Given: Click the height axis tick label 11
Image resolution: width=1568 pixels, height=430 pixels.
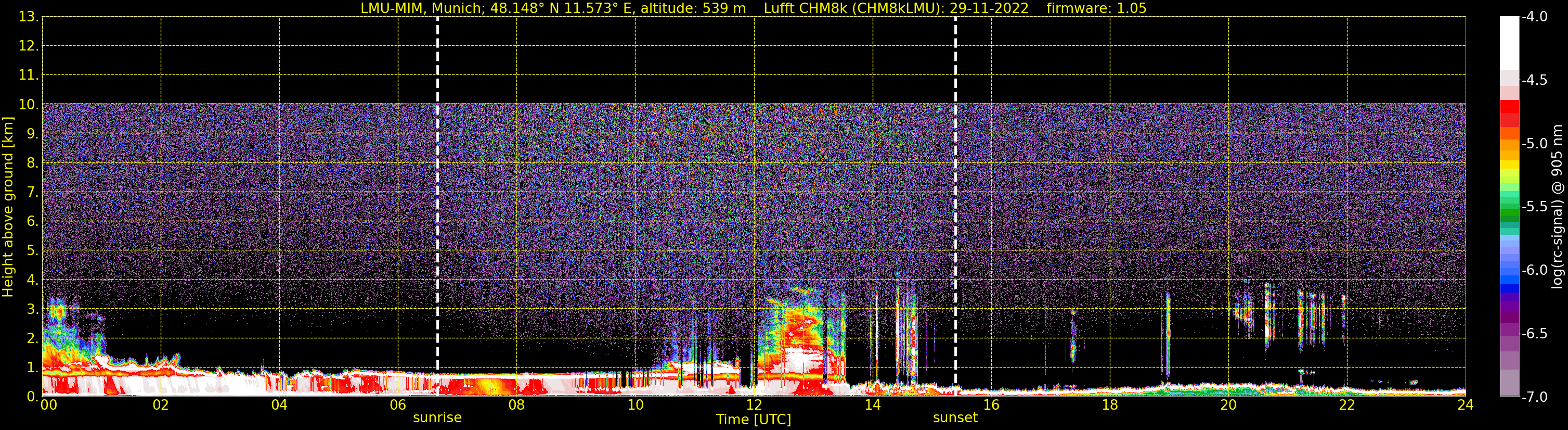Looking at the screenshot, I should (28, 75).
